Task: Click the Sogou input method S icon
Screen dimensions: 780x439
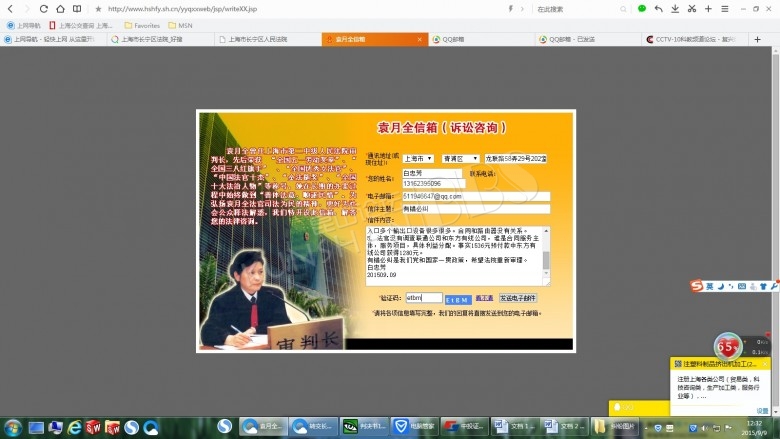Action: click(x=697, y=287)
